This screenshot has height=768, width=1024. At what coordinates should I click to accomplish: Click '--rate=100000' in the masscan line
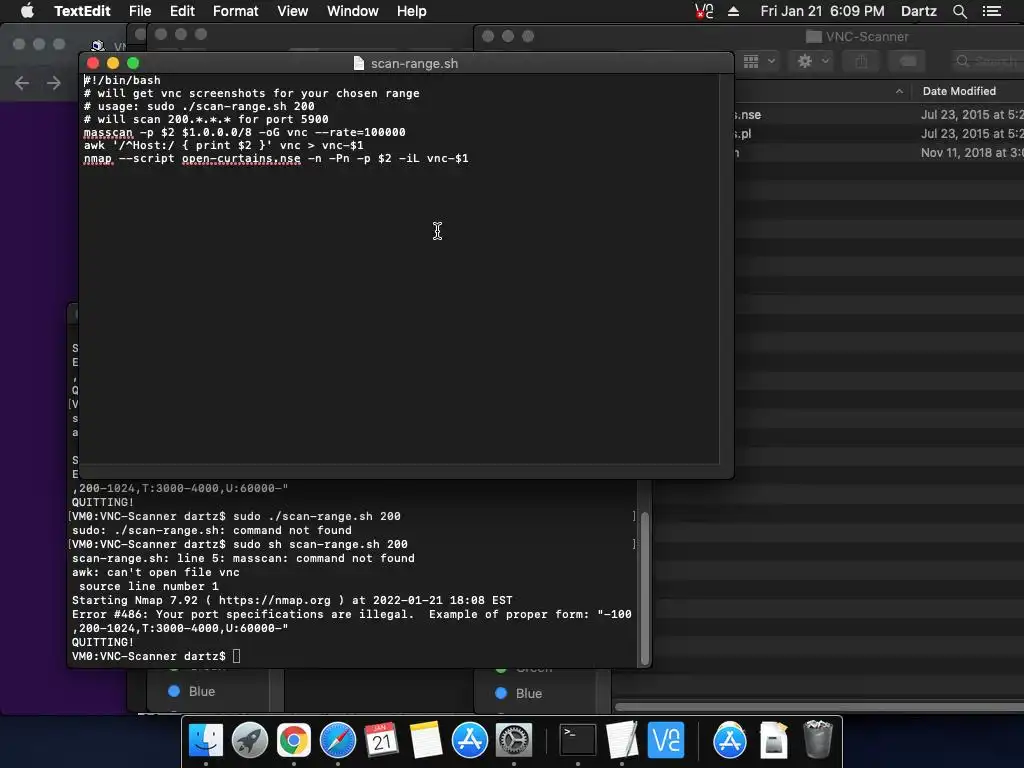(360, 133)
